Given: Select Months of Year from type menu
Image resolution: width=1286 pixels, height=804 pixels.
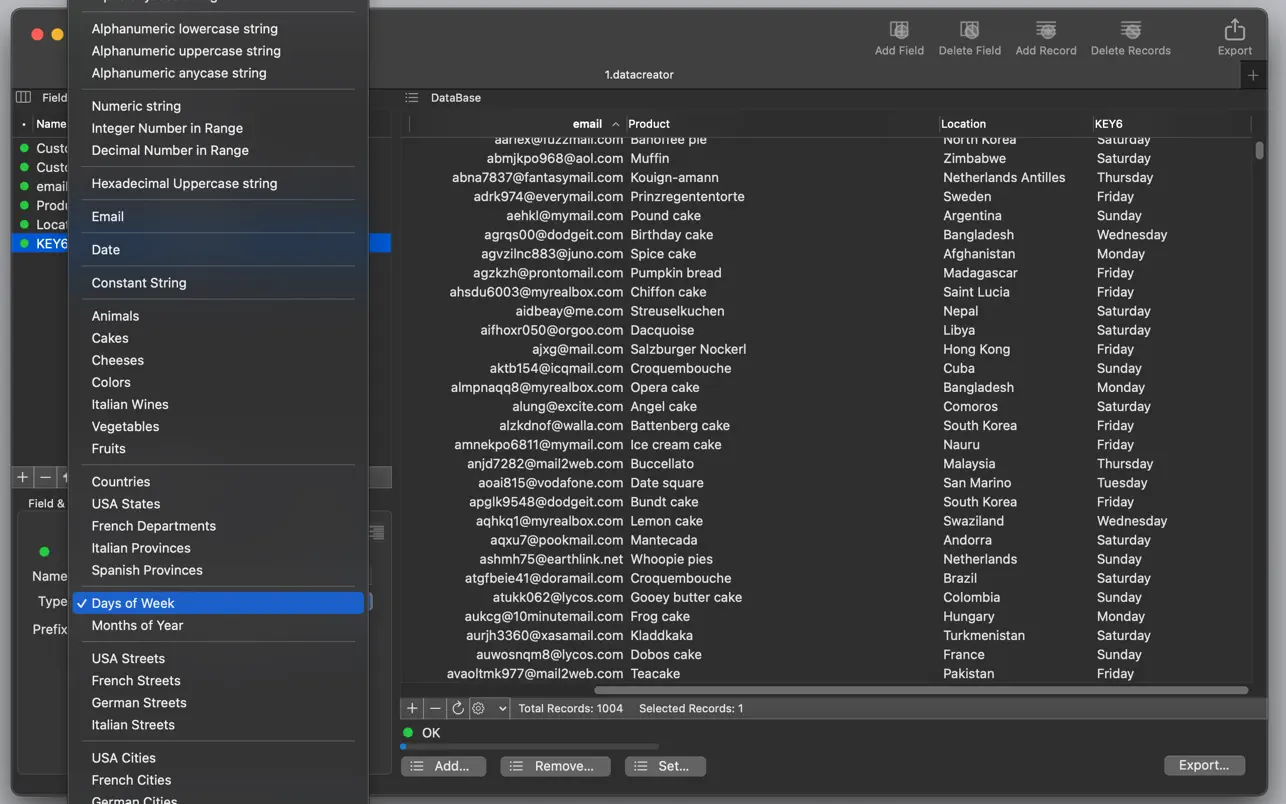Looking at the screenshot, I should pos(137,625).
